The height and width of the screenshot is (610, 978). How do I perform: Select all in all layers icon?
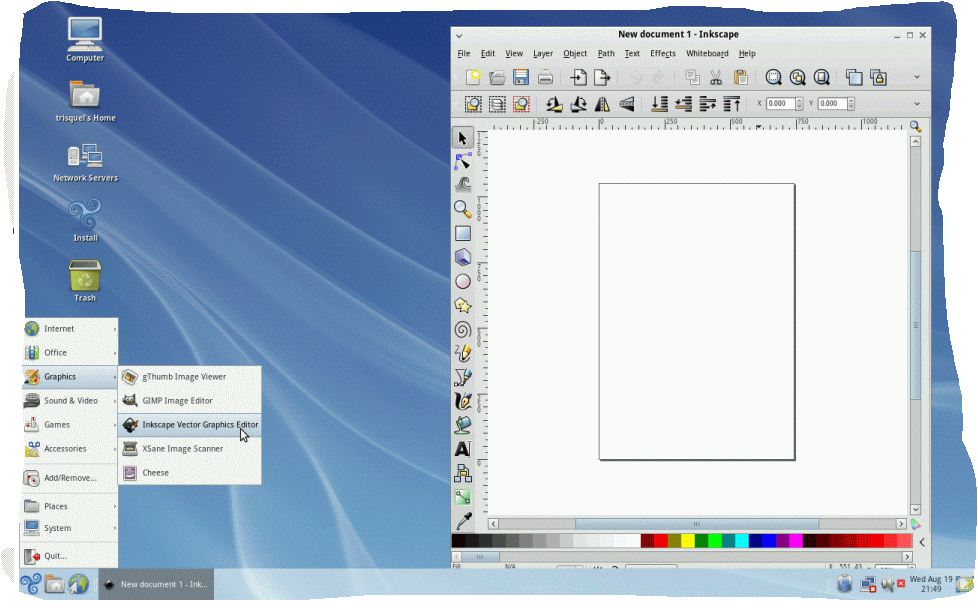tap(497, 104)
